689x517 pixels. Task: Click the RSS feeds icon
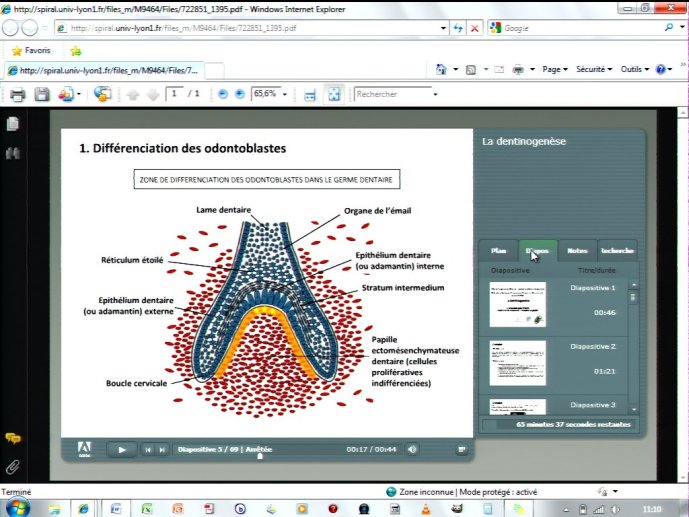pos(471,70)
